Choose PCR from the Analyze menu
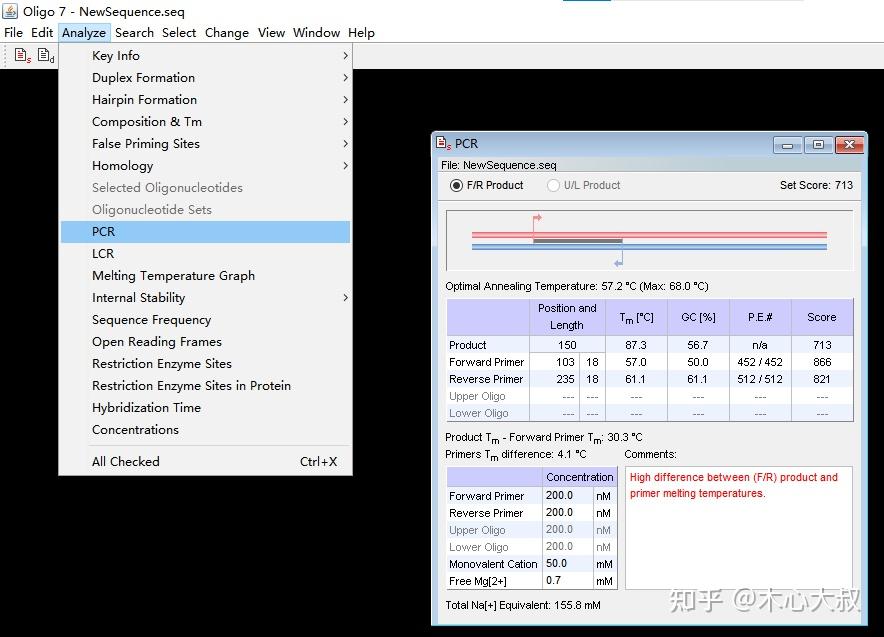Viewport: 884px width, 637px height. 205,231
